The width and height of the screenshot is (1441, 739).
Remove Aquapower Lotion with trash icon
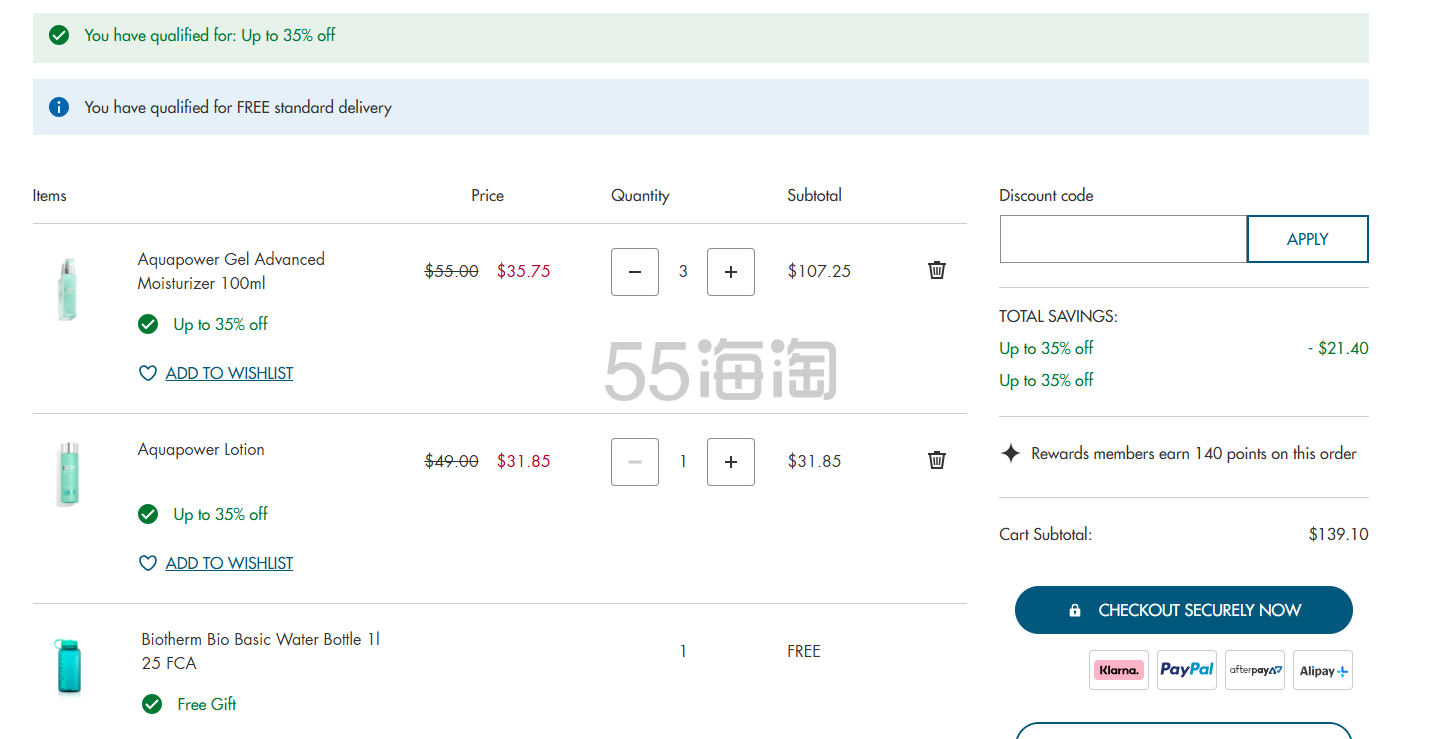937,460
